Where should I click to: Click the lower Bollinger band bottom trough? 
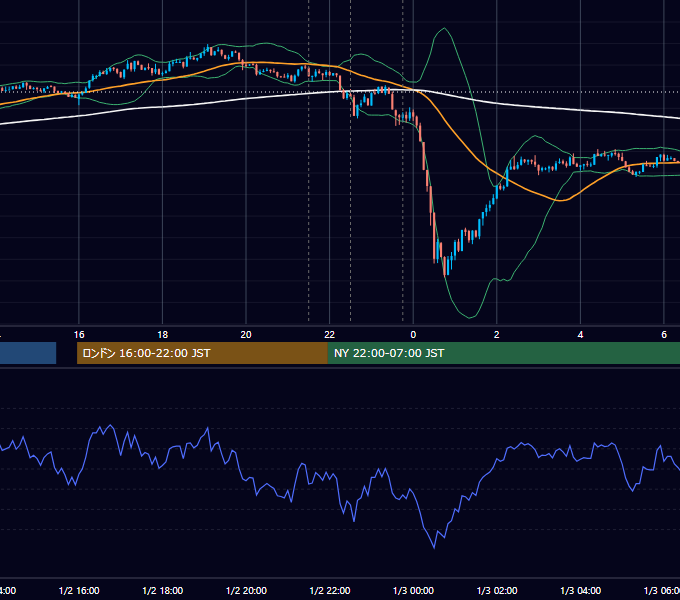(x=470, y=317)
